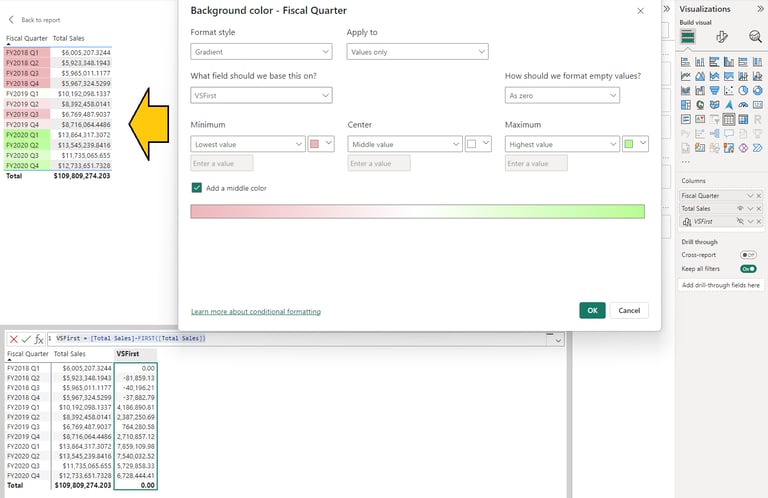Screen dimensions: 768x498
Task: Go Back to report
Action: 34,20
